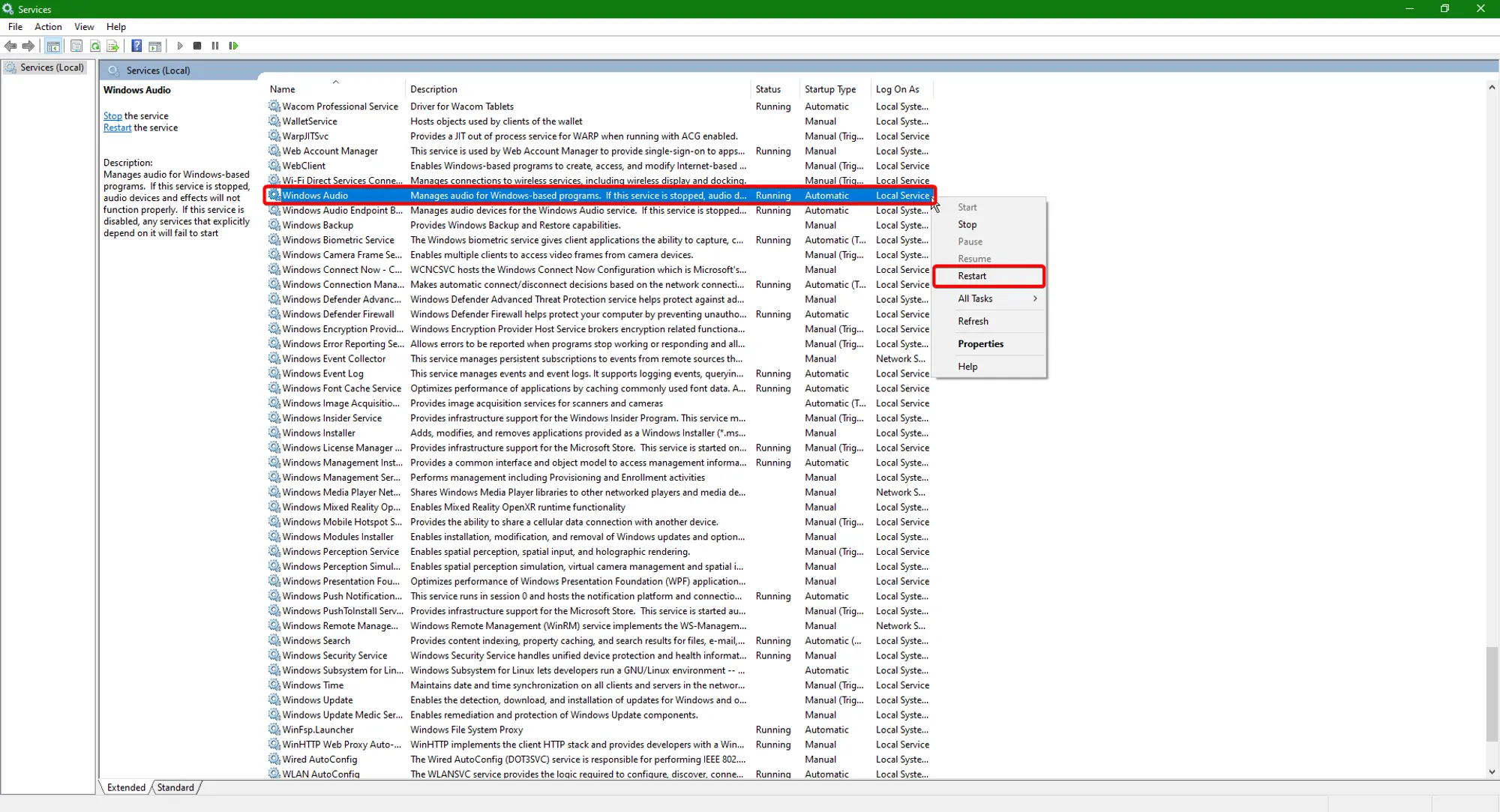Image resolution: width=1500 pixels, height=812 pixels.
Task: Select the Windows Backup service row
Action: [318, 225]
